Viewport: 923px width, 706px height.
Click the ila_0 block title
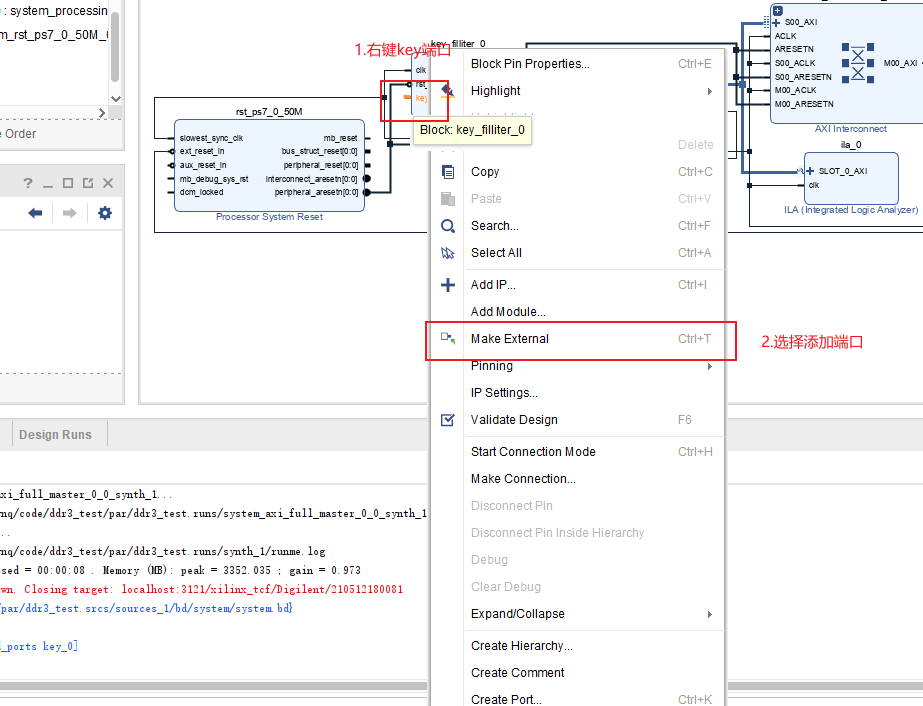[851, 145]
